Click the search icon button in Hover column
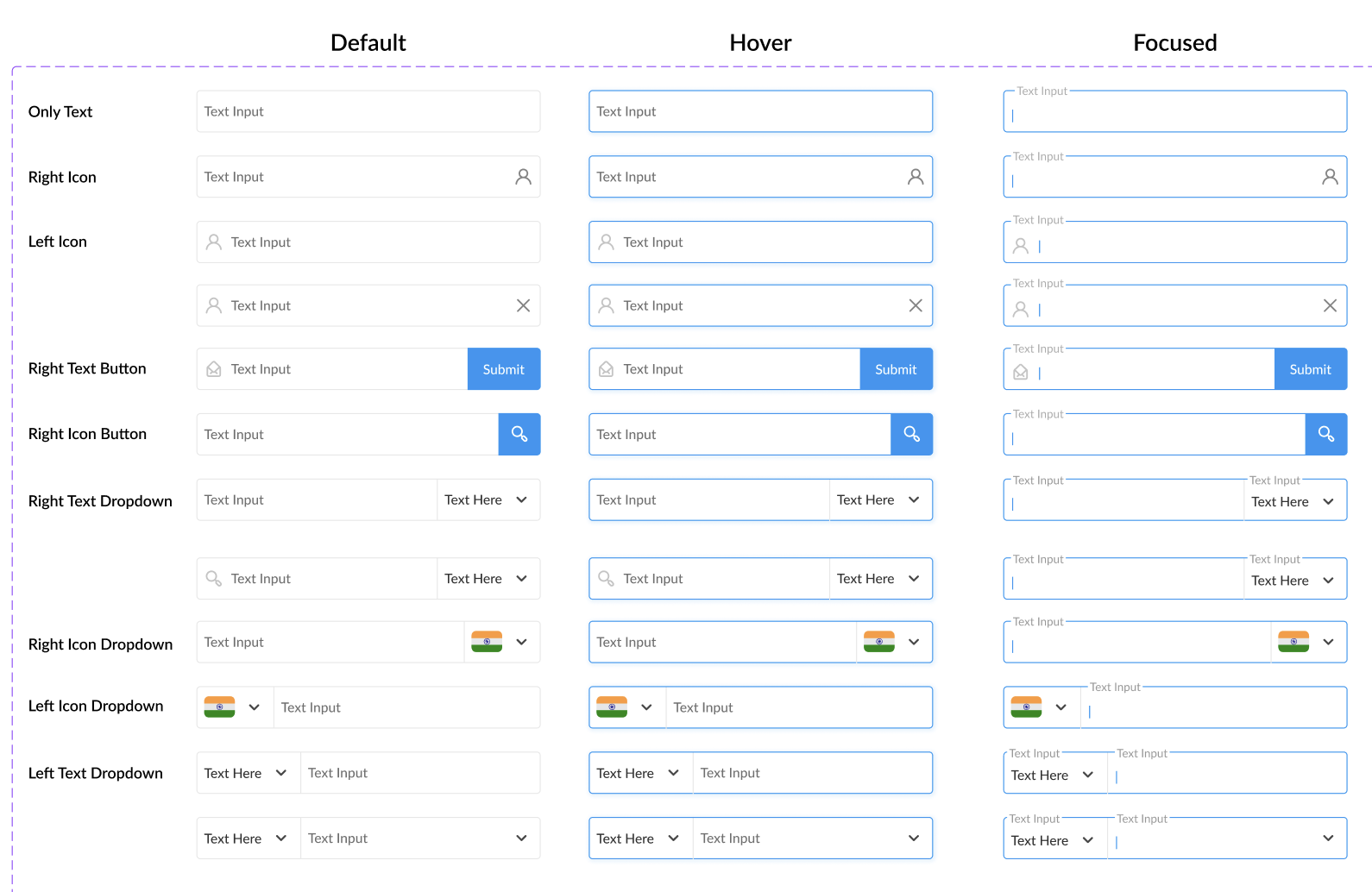Viewport: 1372px width, 892px height. pyautogui.click(x=912, y=434)
